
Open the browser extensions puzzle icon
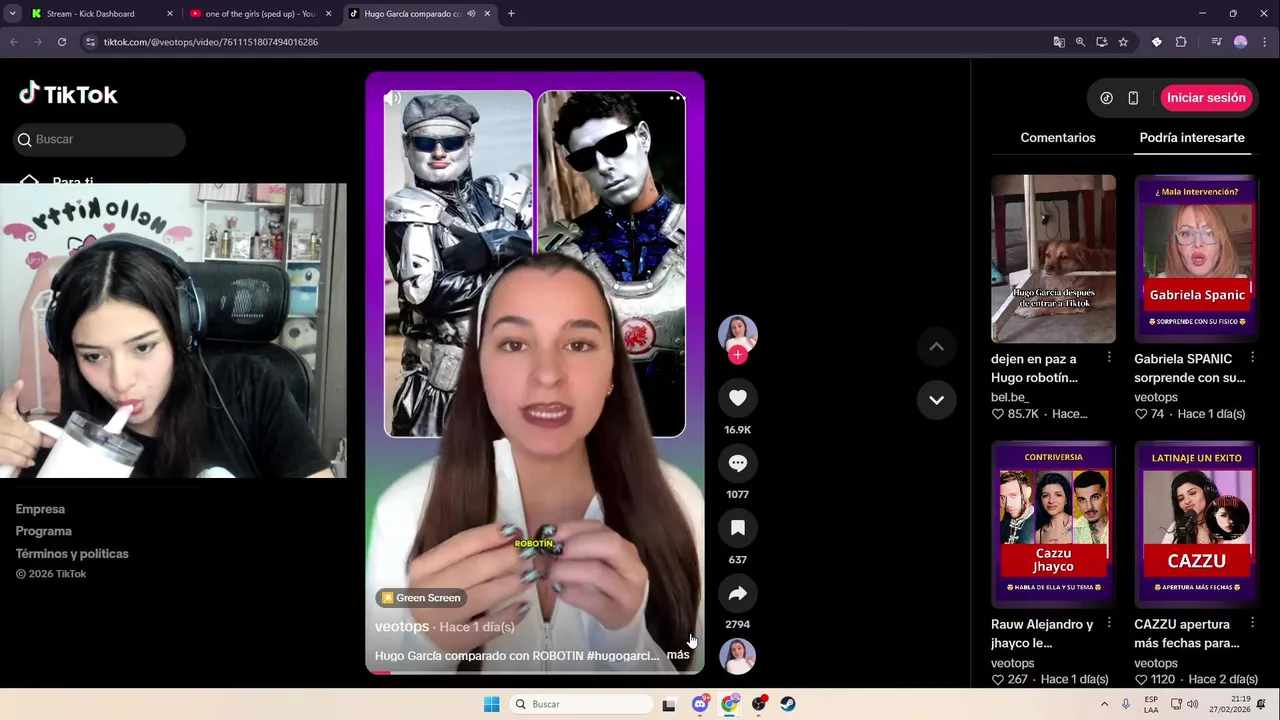tap(1181, 42)
